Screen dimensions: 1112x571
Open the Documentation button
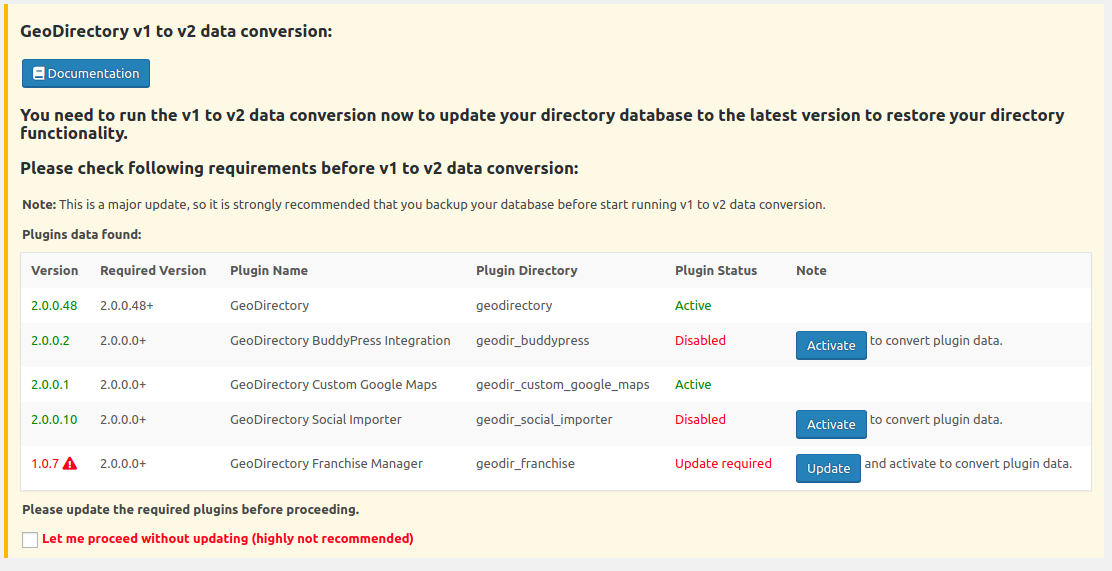click(x=86, y=74)
